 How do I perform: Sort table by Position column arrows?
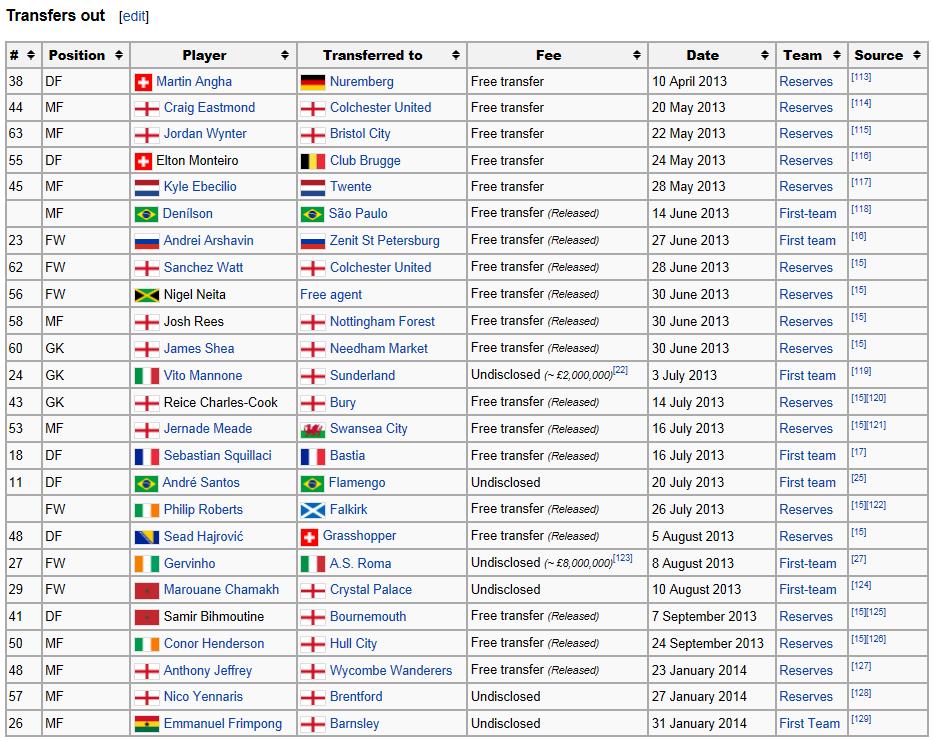(119, 56)
